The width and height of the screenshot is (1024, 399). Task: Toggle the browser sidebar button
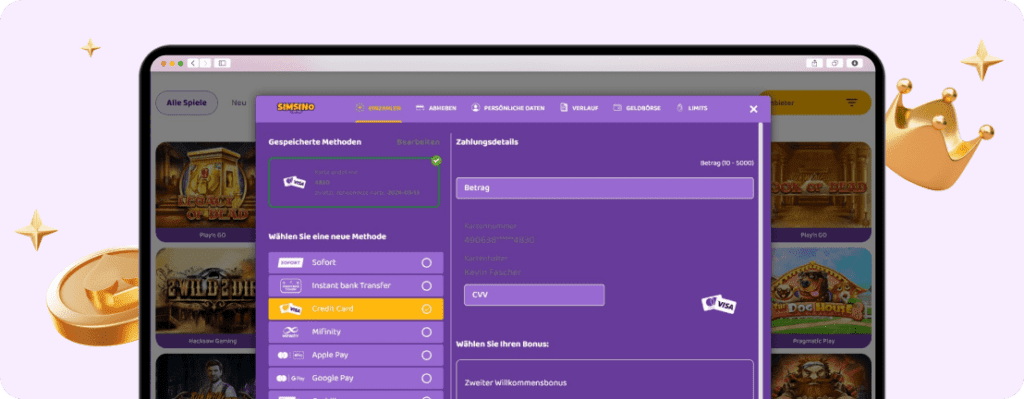[222, 63]
